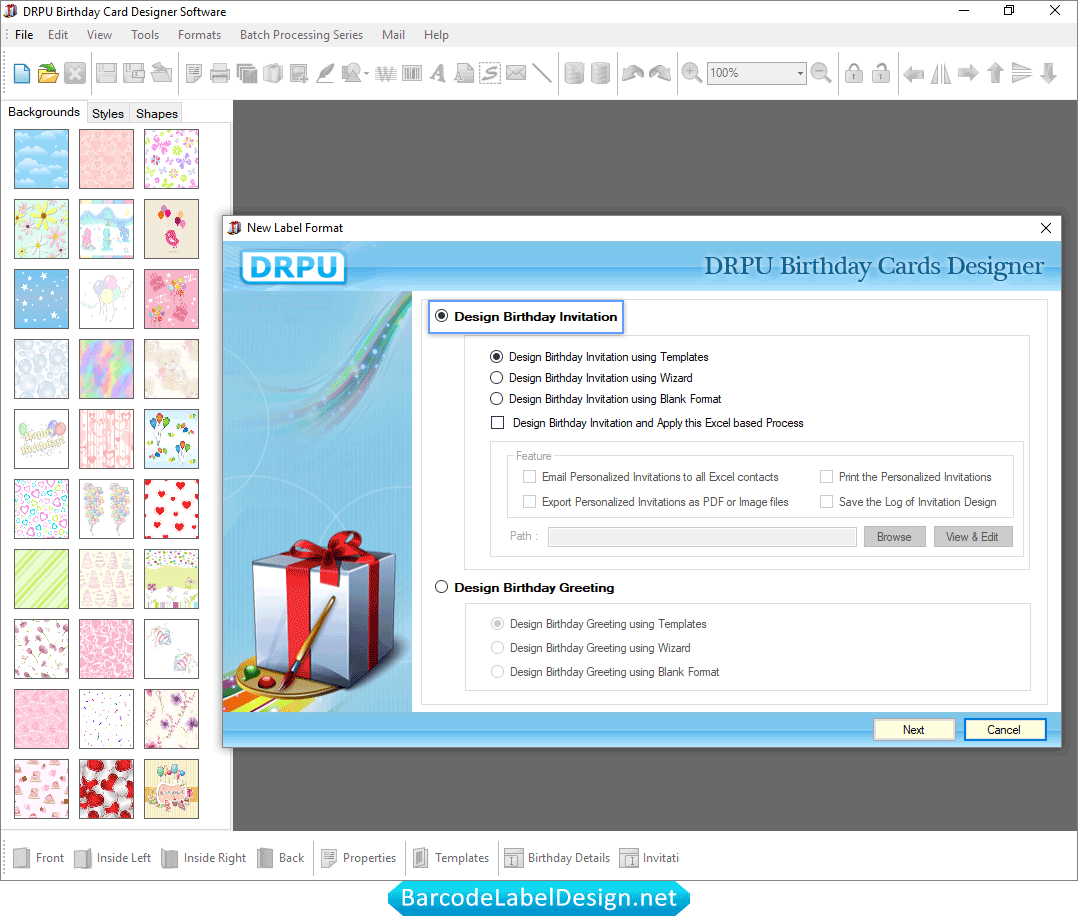Check Save the Log of Invitation Design
The image size is (1078, 916).
826,502
